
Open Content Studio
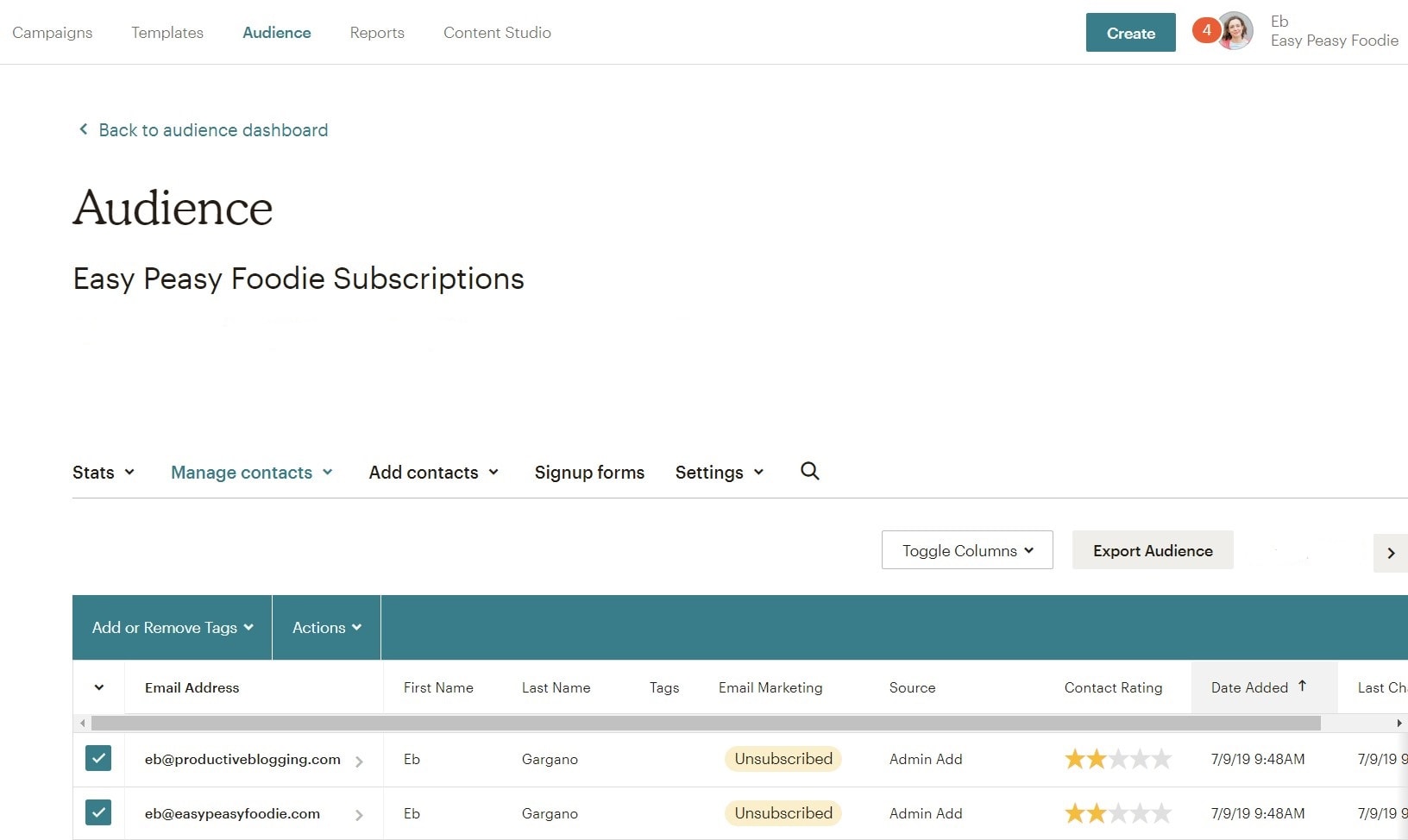click(497, 33)
